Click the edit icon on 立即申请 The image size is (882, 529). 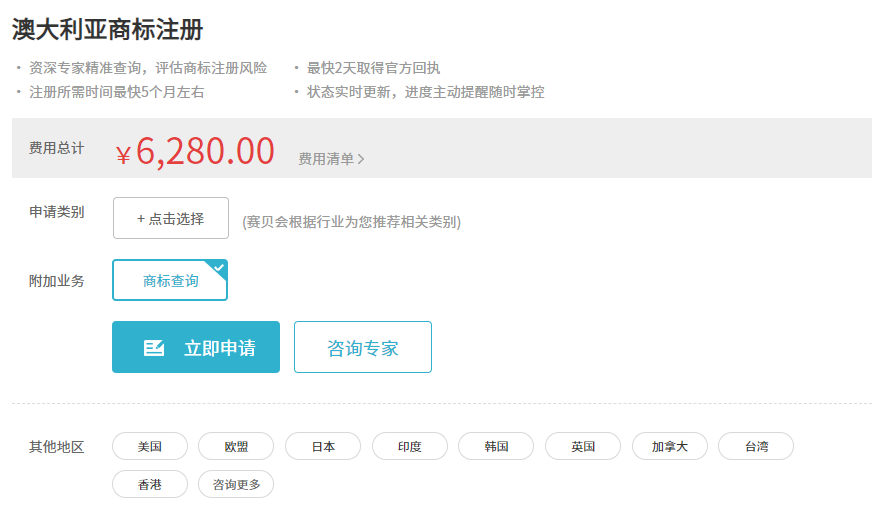coord(154,348)
